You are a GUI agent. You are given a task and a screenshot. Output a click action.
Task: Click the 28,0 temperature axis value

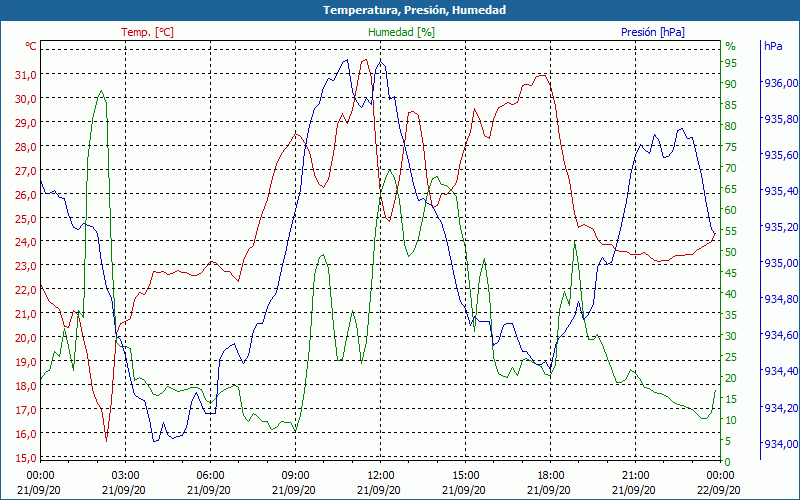(x=26, y=147)
